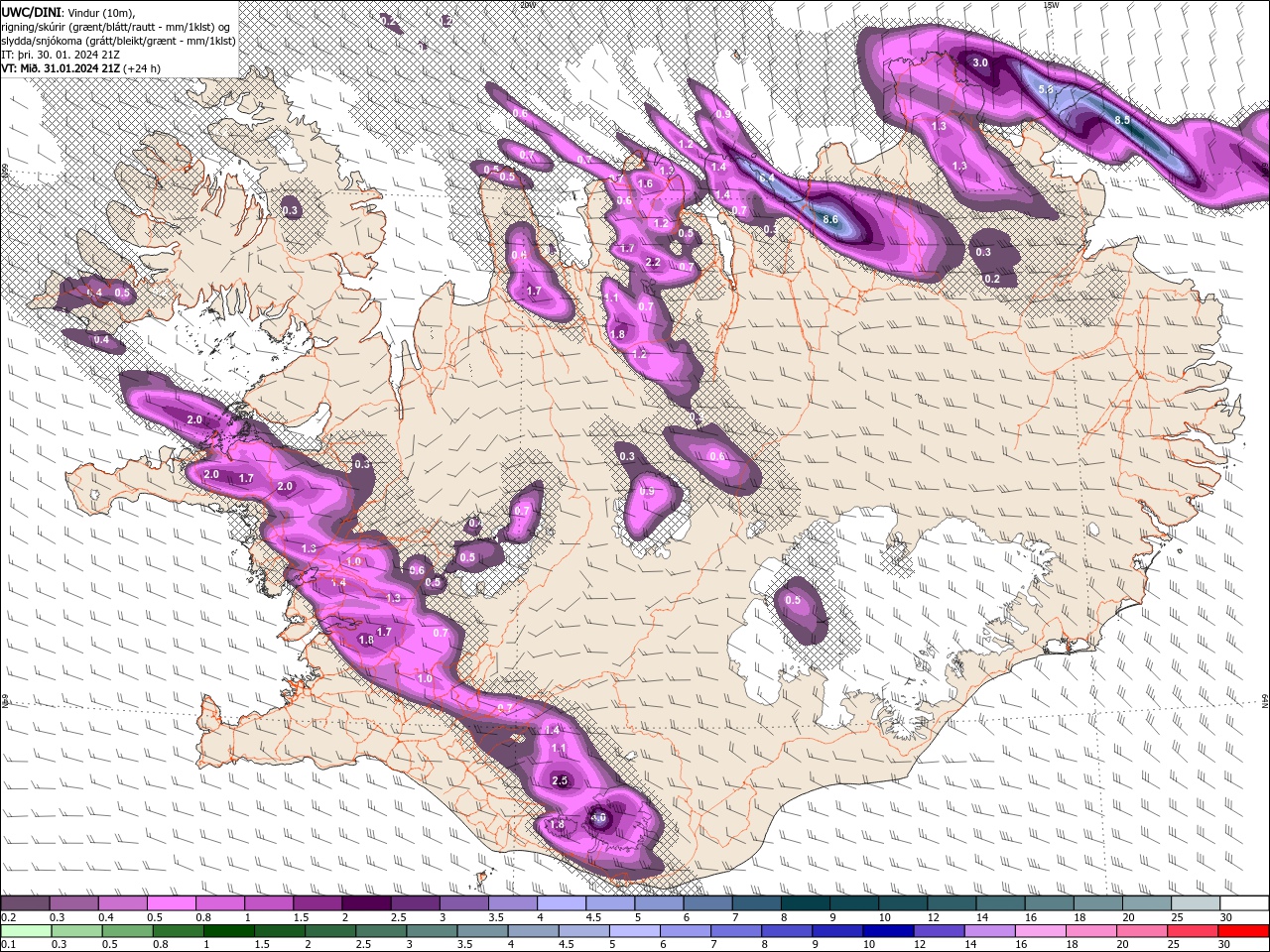Pick the bright pink snow swatch between 0.5 and 0.8

[171, 902]
